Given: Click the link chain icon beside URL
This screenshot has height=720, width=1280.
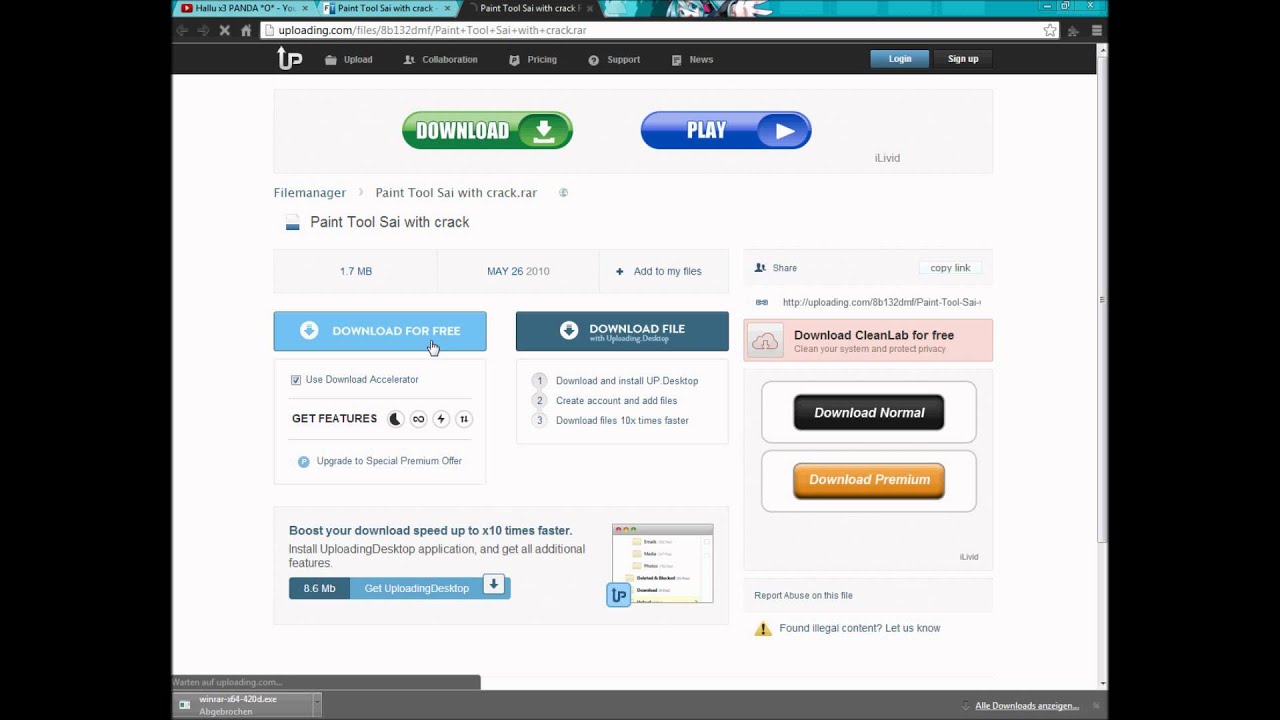Looking at the screenshot, I should click(761, 302).
